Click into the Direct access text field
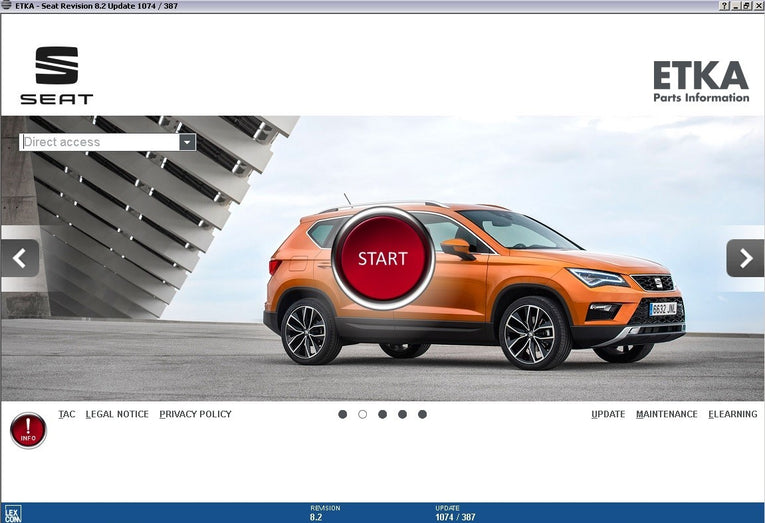The image size is (765, 523). (98, 142)
